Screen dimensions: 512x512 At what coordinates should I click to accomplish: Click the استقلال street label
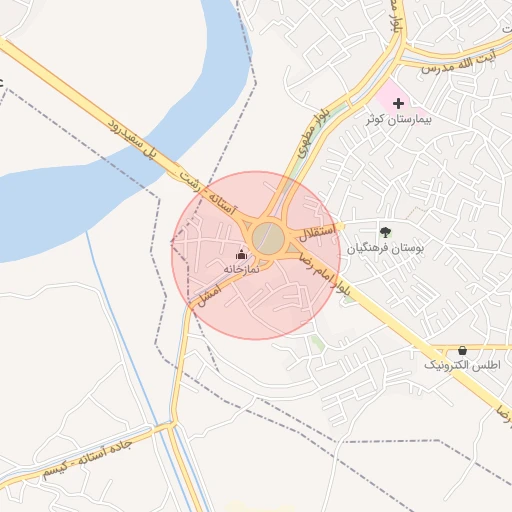317,232
